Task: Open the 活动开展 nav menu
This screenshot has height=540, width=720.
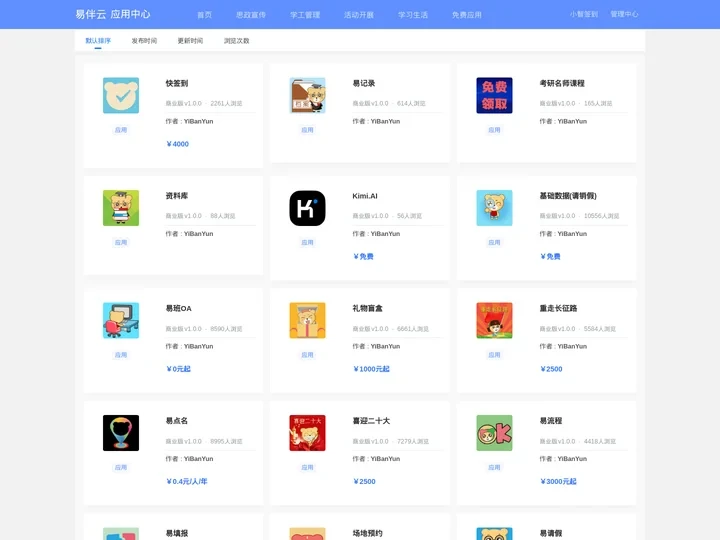Action: click(x=359, y=15)
